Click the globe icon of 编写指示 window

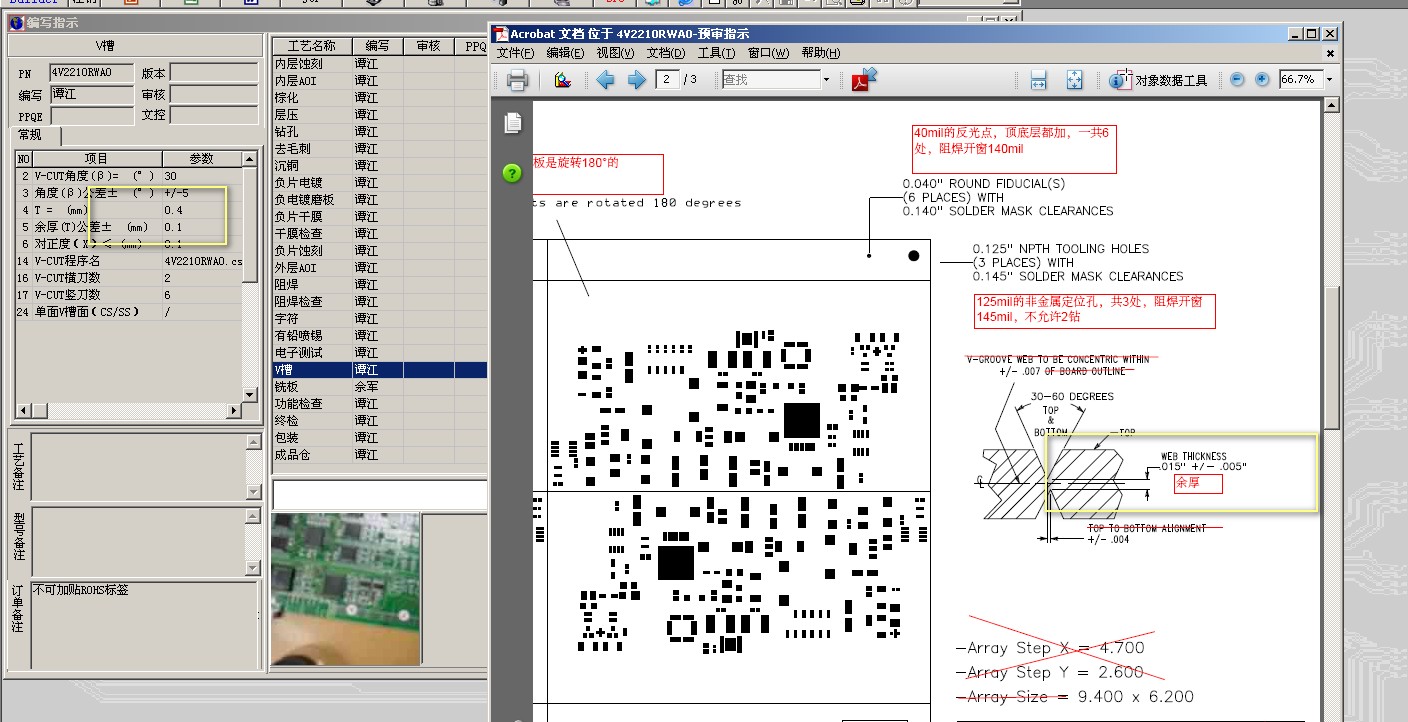click(x=17, y=22)
